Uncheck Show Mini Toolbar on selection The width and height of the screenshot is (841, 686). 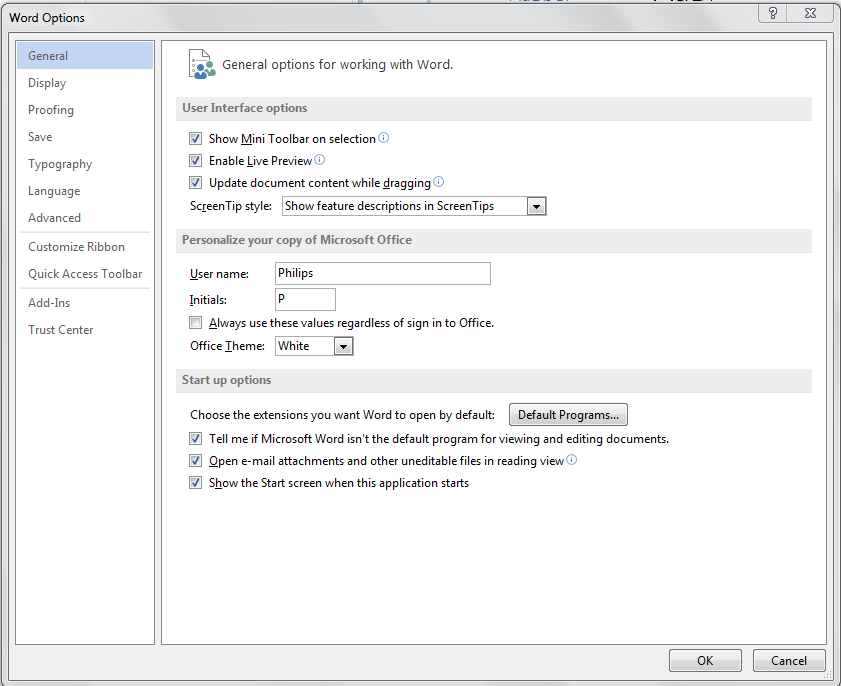point(195,139)
